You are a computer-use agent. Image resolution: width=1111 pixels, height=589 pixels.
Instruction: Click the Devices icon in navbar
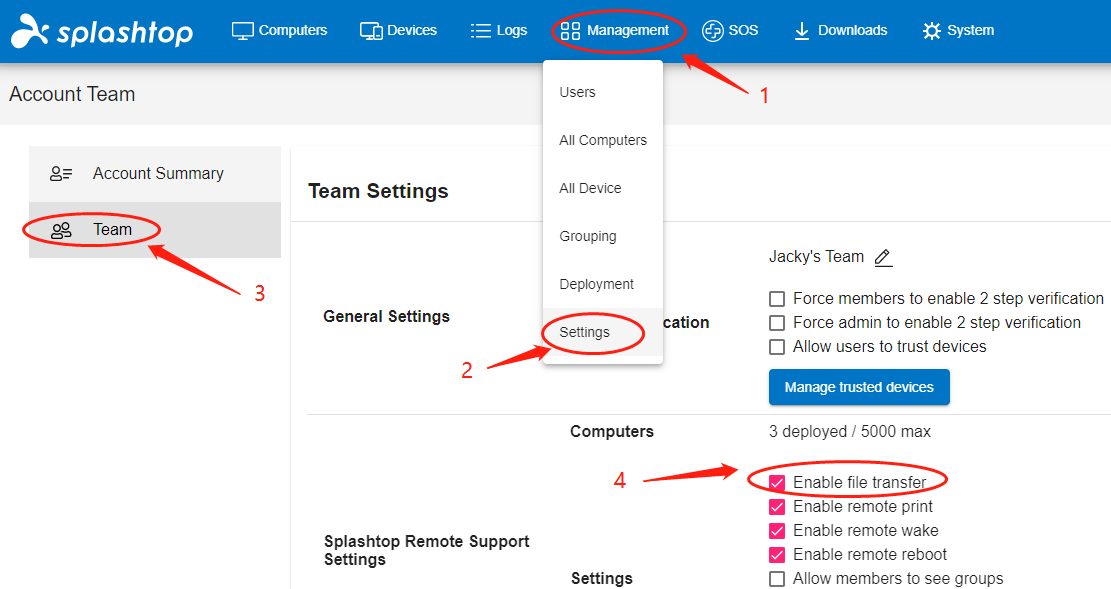coord(371,31)
